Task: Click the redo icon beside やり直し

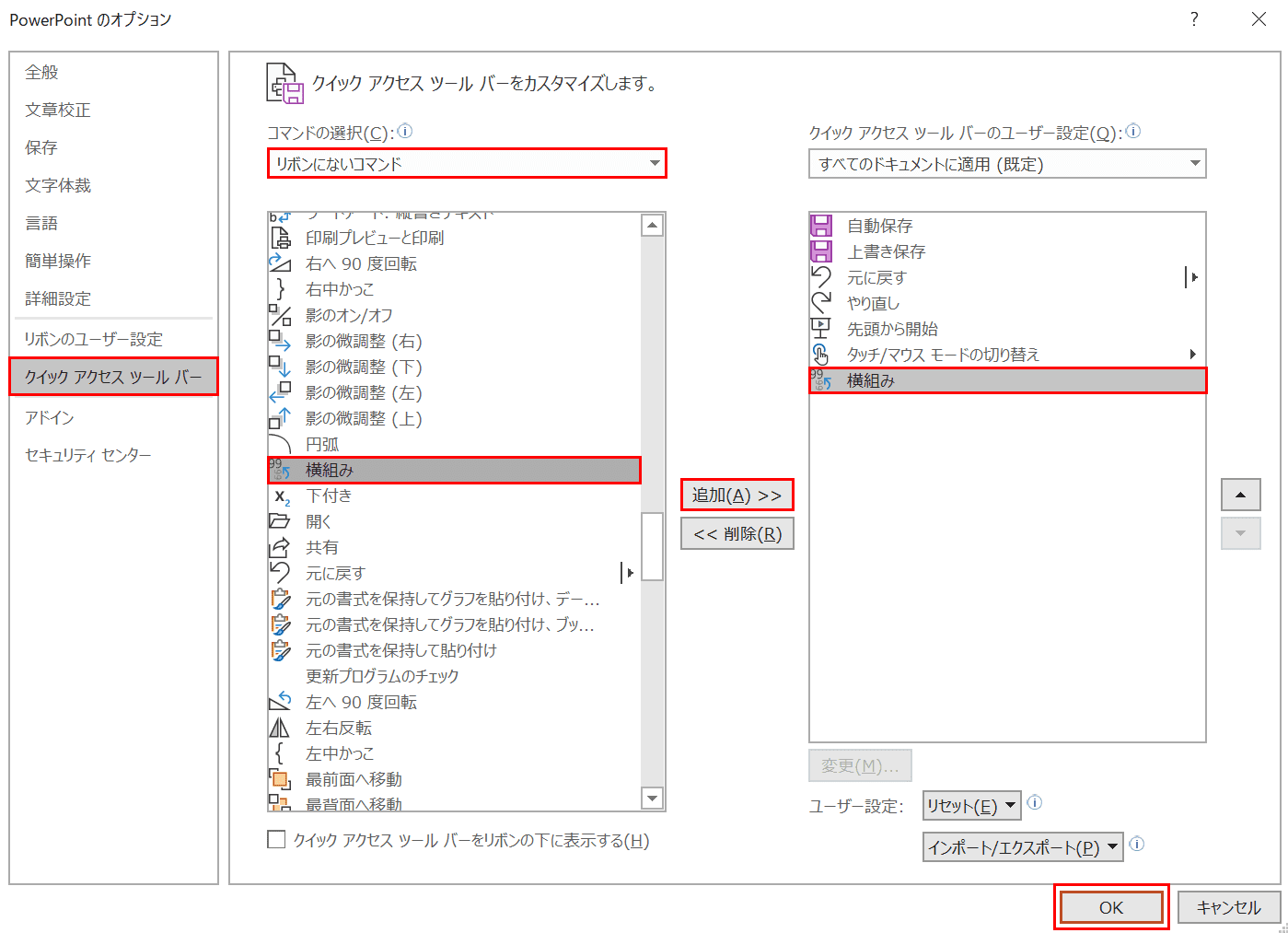Action: (821, 303)
